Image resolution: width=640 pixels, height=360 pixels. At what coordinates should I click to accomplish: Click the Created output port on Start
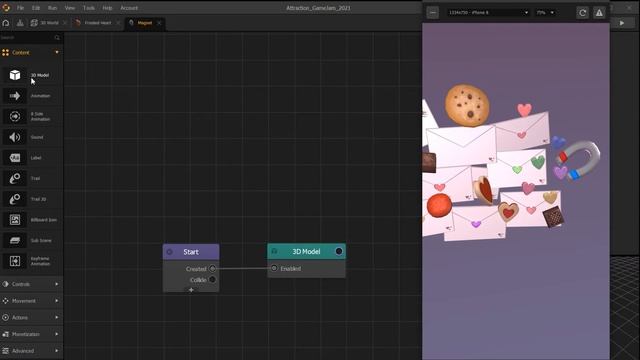212,269
